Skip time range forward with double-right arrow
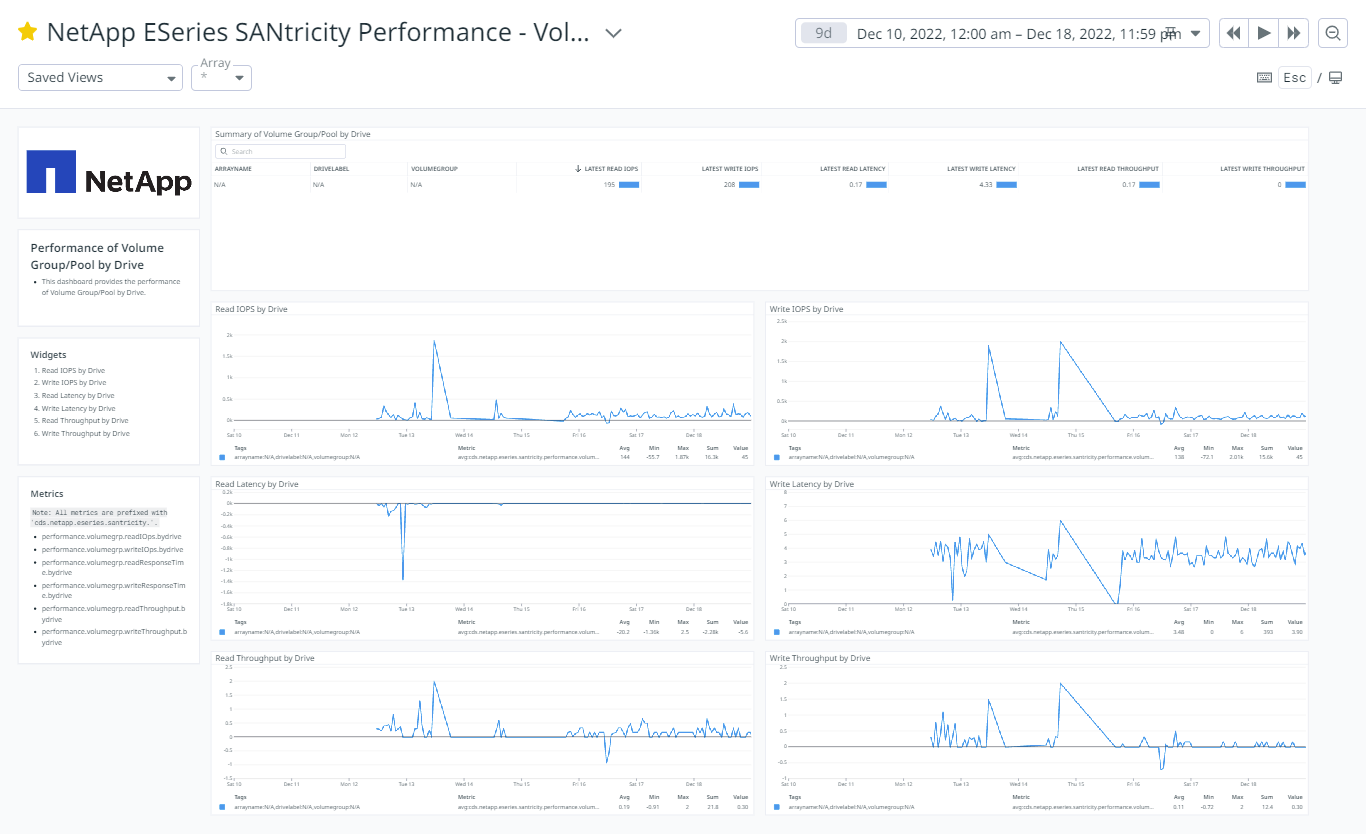The height and width of the screenshot is (834, 1366). (x=1294, y=32)
